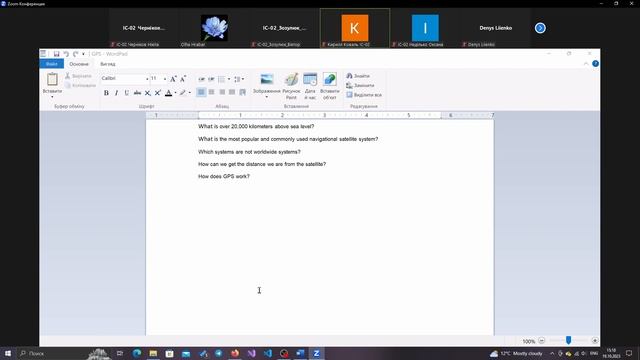
Task: Select Justify text alignment
Action: click(x=232, y=93)
